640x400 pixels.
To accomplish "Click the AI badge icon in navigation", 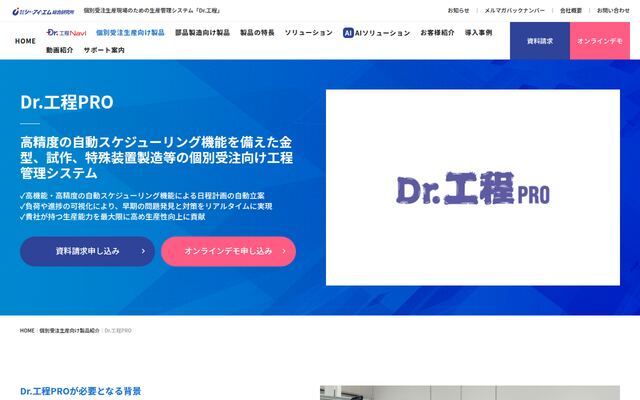I will 348,33.
